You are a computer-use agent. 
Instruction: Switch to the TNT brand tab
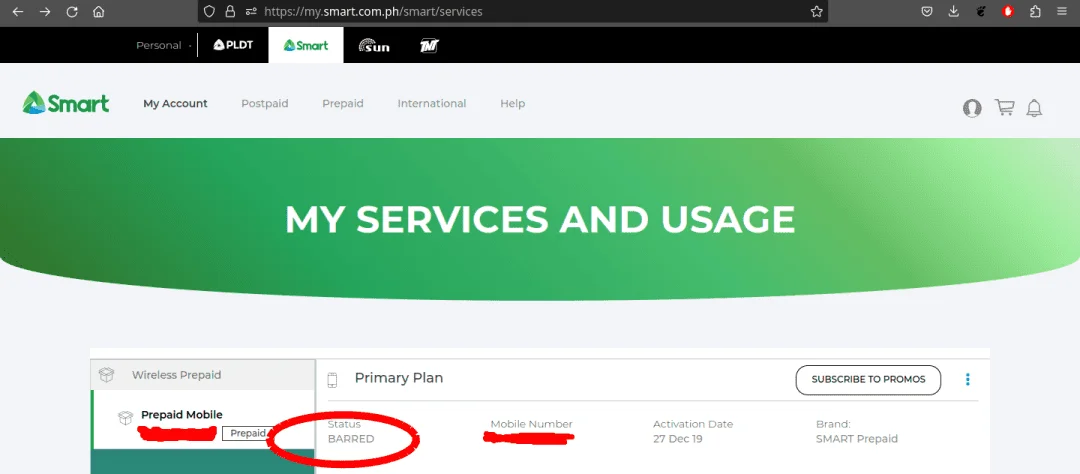point(430,46)
